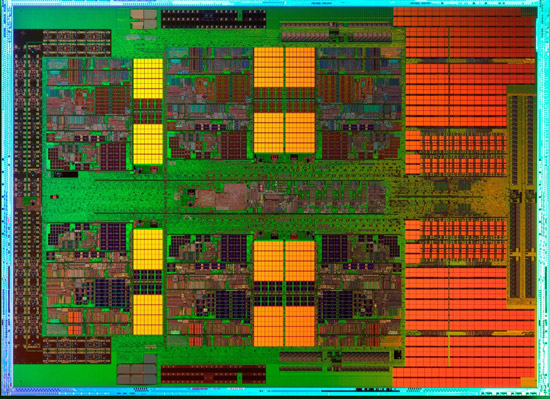Click the gray squares cluster along bottom edge
Viewport: 550px width, 399px height.
[137, 374]
